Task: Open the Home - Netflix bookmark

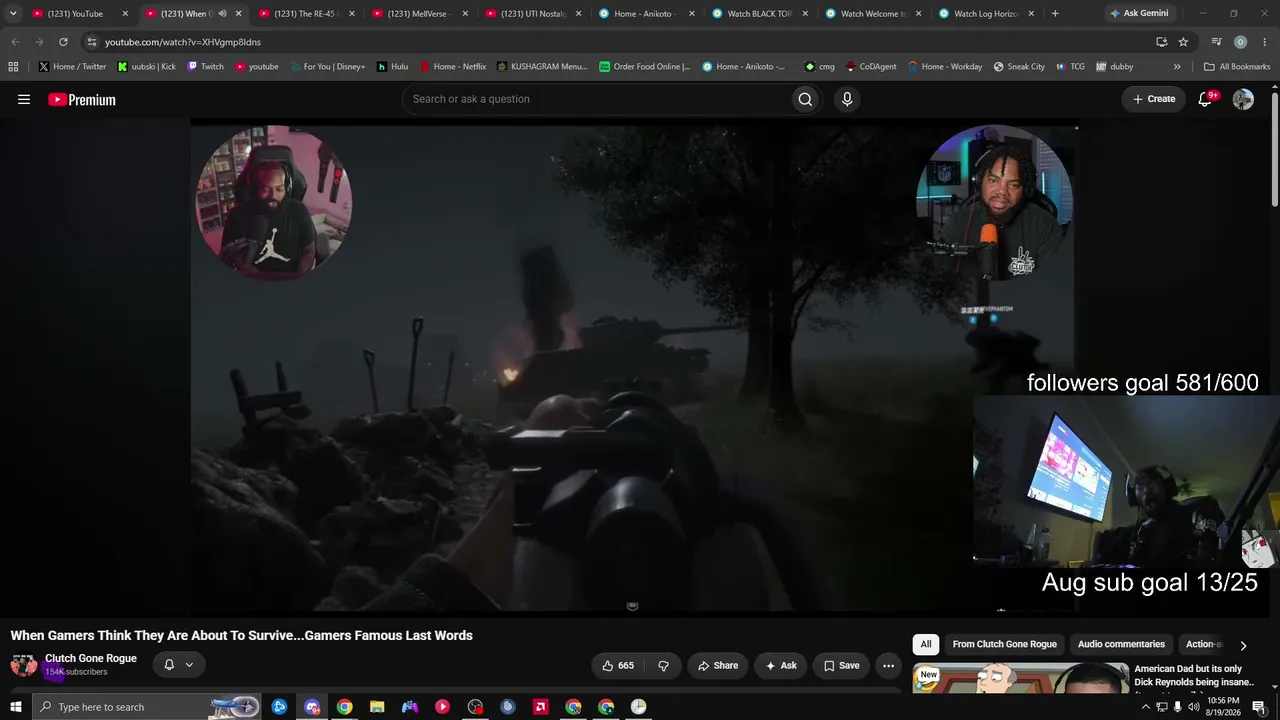Action: click(x=453, y=67)
